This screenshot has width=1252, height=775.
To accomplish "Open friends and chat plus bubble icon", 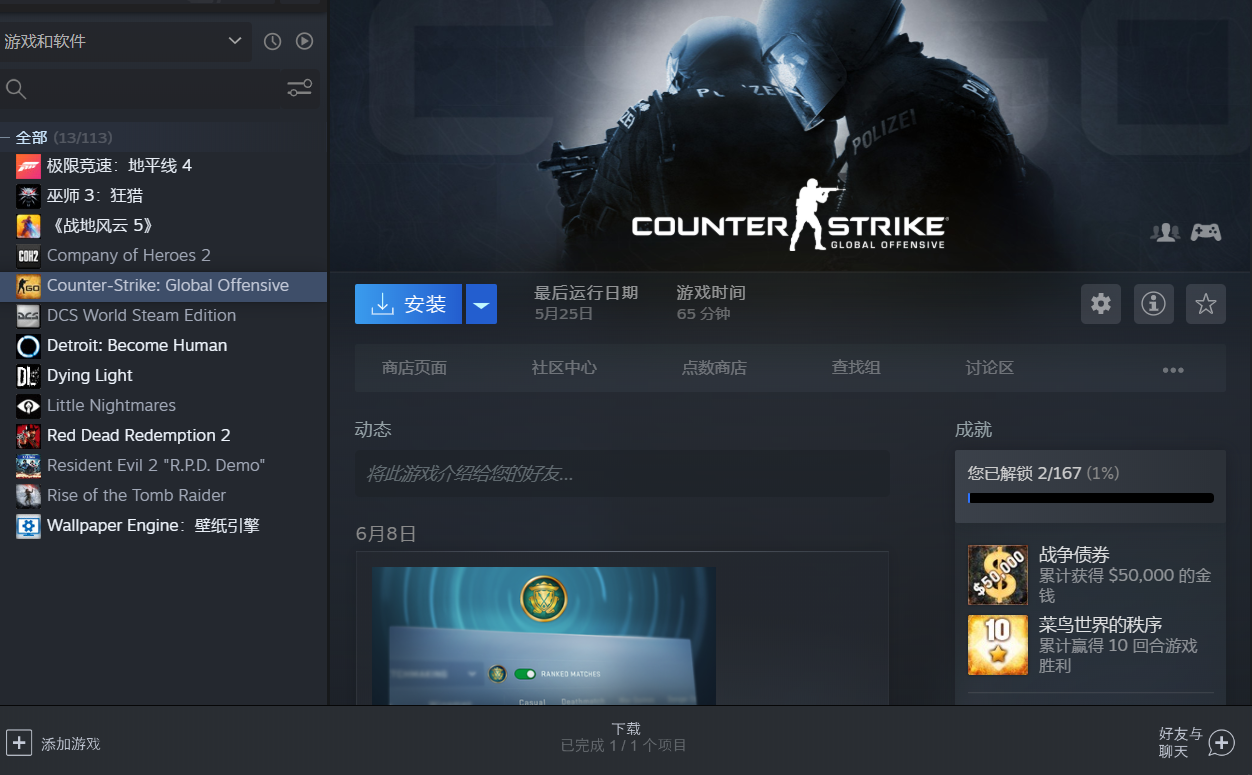I will tap(1222, 743).
